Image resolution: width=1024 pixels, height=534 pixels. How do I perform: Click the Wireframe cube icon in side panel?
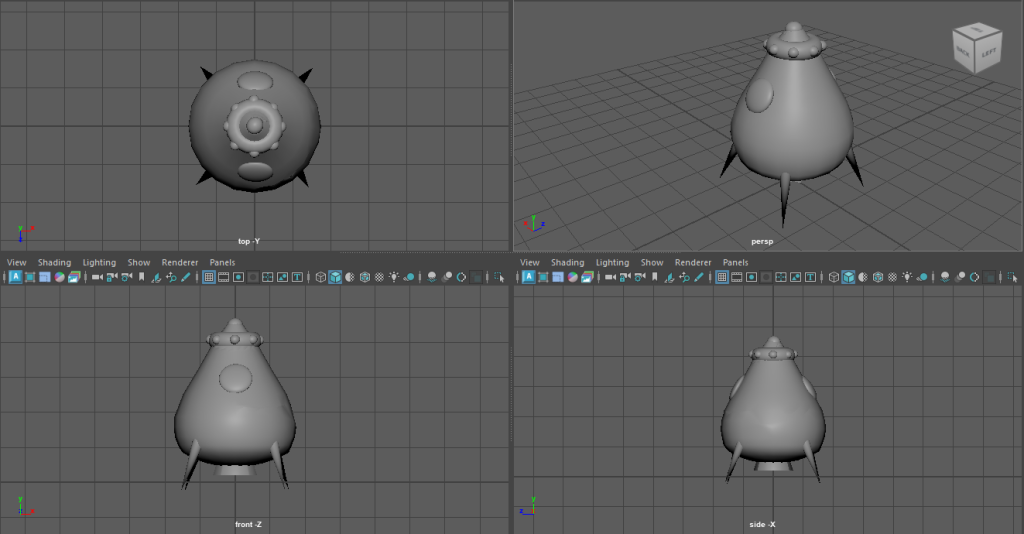point(833,277)
